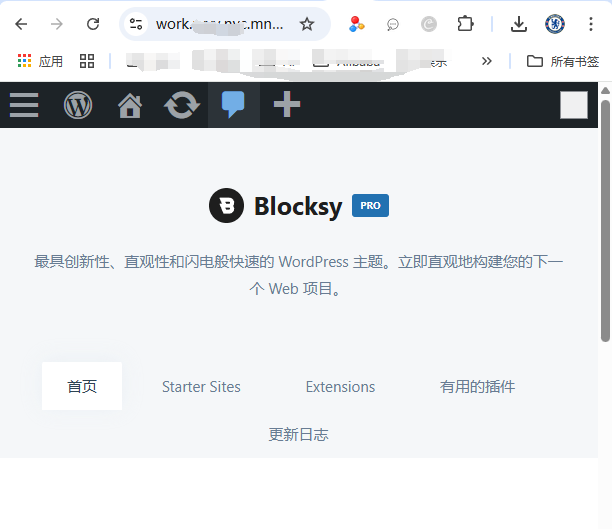Click the scrollbar up arrow

605,91
